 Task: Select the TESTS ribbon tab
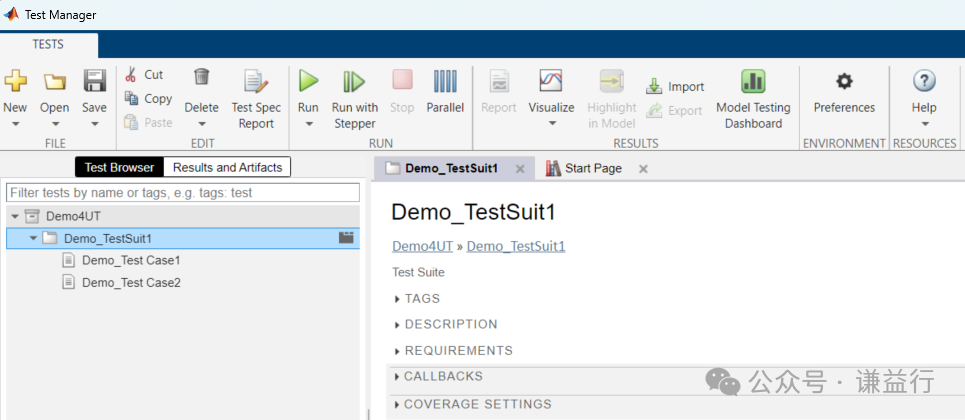pos(48,45)
